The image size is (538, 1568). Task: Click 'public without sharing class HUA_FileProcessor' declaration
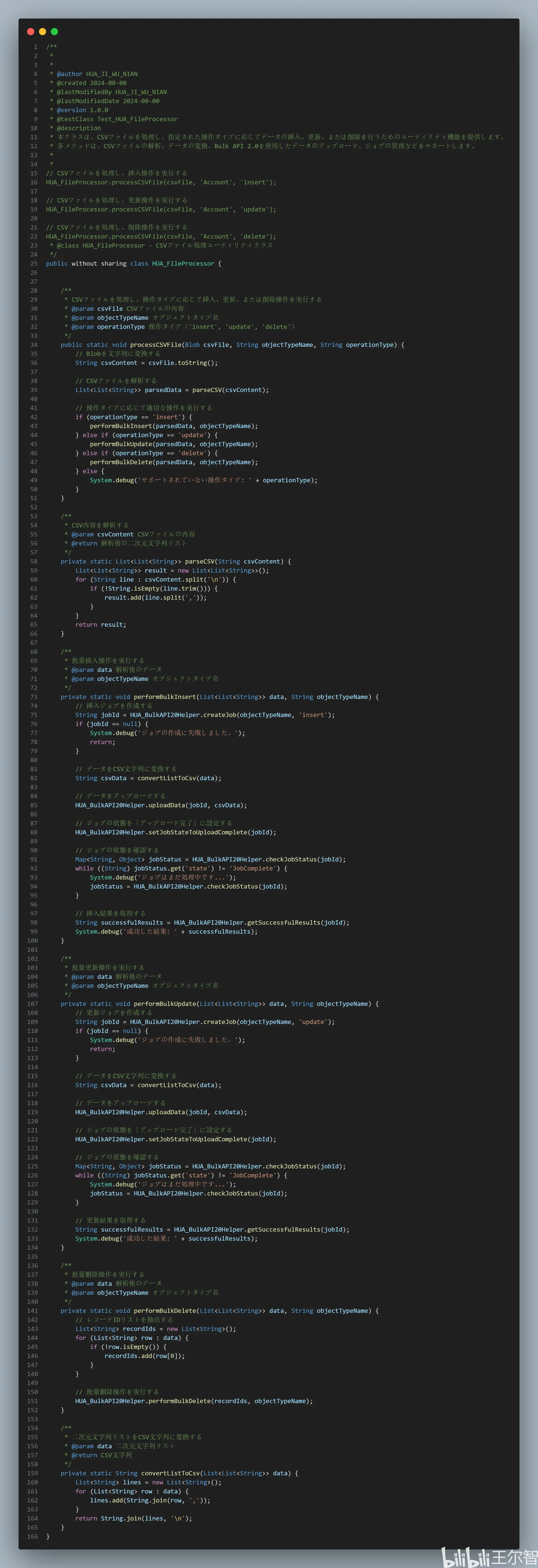click(130, 263)
